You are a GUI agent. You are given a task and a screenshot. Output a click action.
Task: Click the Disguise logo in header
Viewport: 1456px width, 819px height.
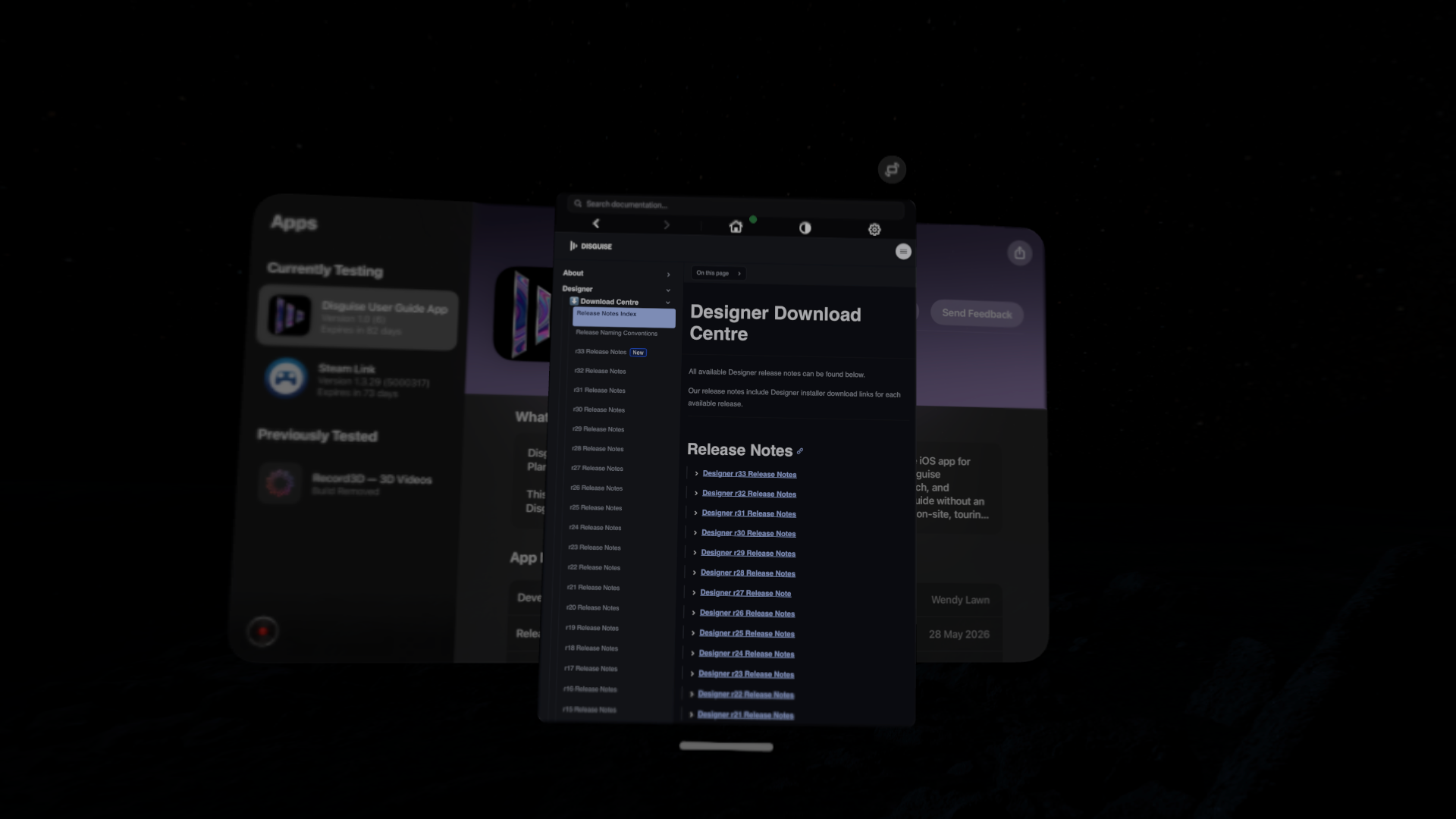pos(591,246)
